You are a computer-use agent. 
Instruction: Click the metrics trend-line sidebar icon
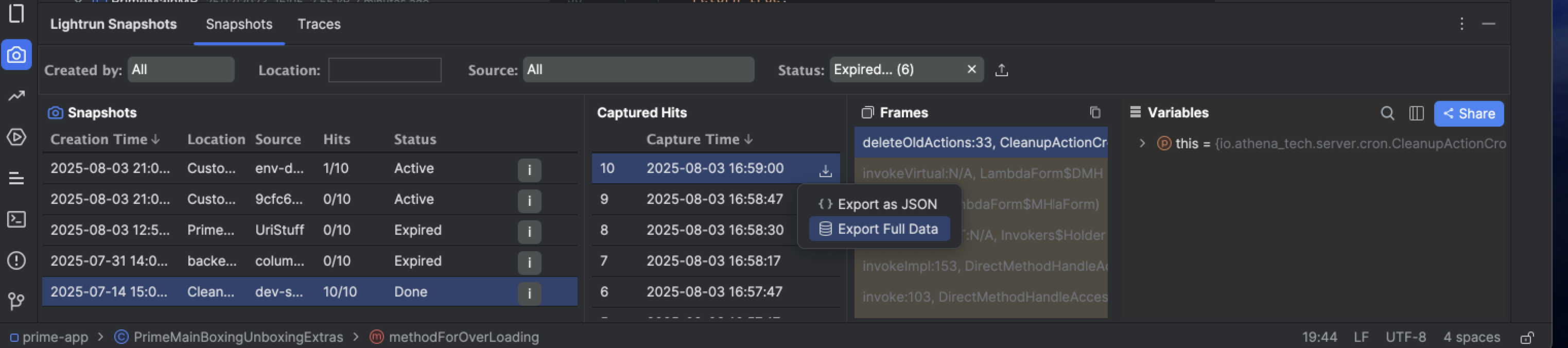(x=16, y=96)
